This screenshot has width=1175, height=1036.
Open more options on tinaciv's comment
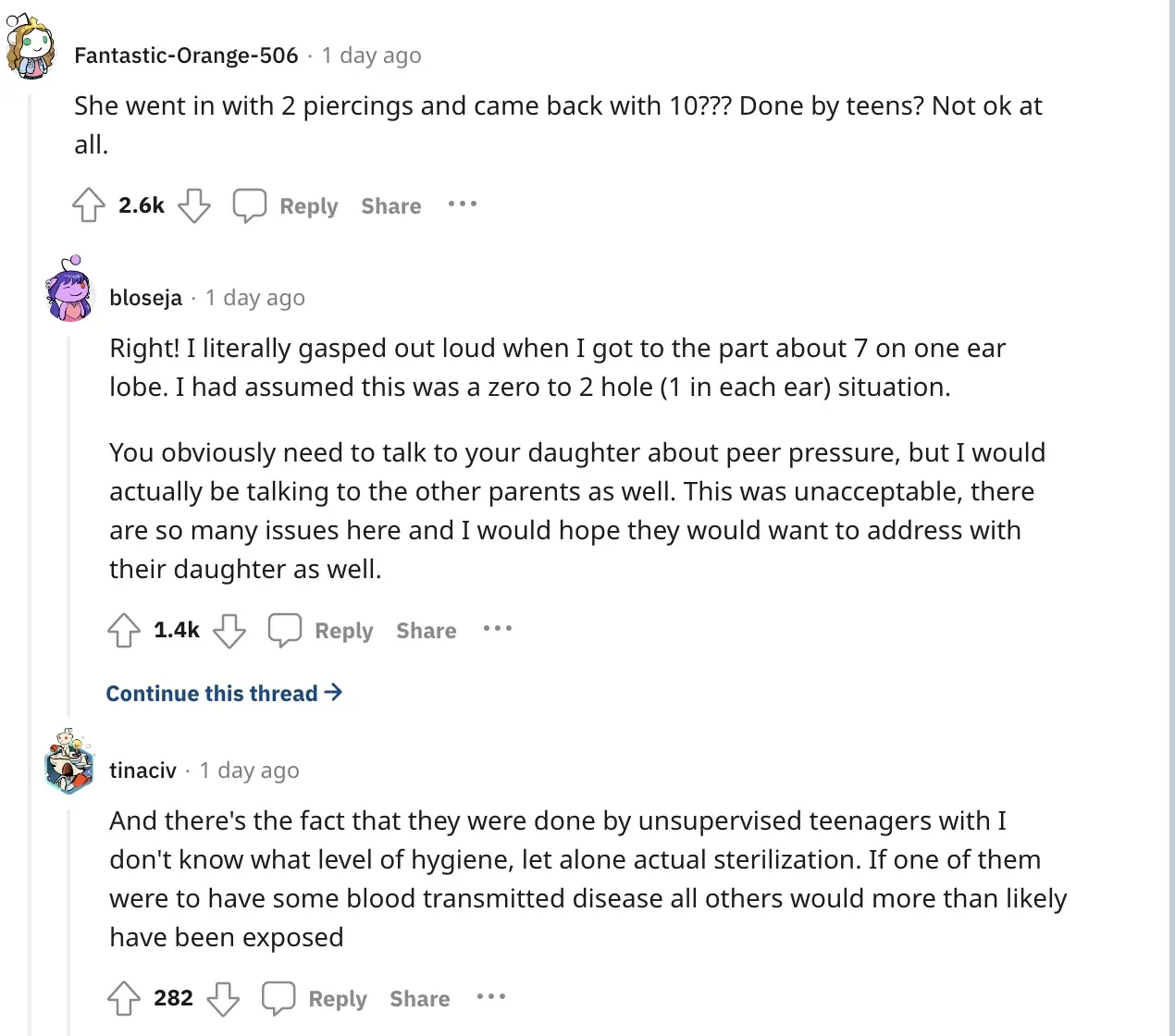pyautogui.click(x=491, y=996)
